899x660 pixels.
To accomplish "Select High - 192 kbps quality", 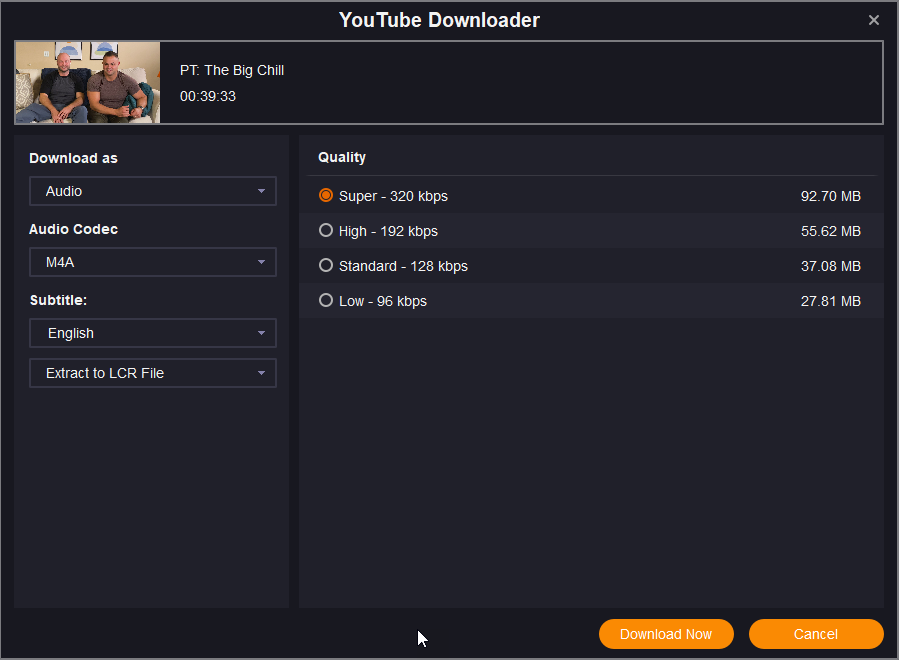I will (x=326, y=231).
